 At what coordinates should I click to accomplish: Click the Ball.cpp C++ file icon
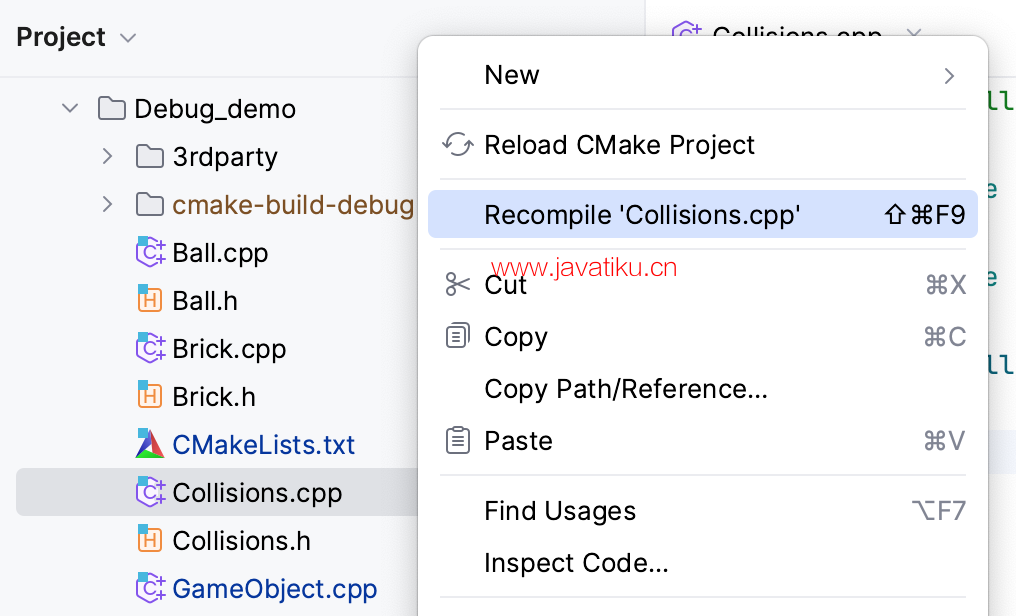click(150, 253)
